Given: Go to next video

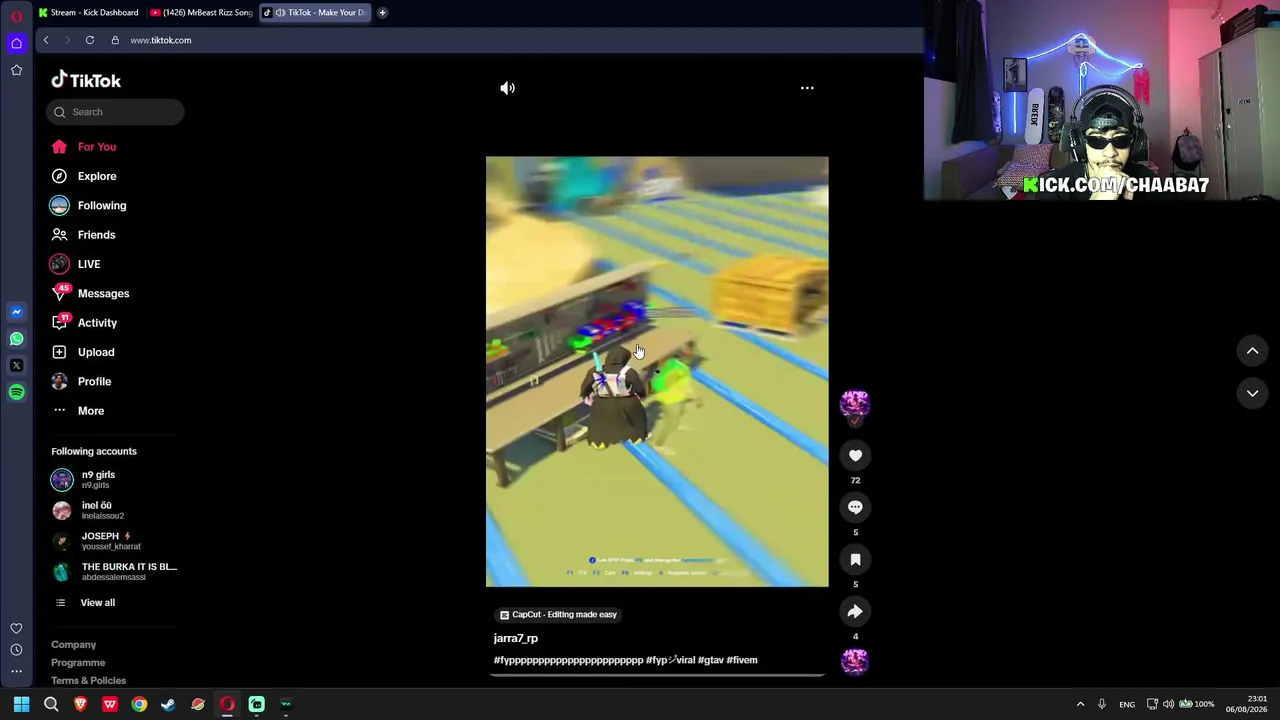Looking at the screenshot, I should [1252, 394].
